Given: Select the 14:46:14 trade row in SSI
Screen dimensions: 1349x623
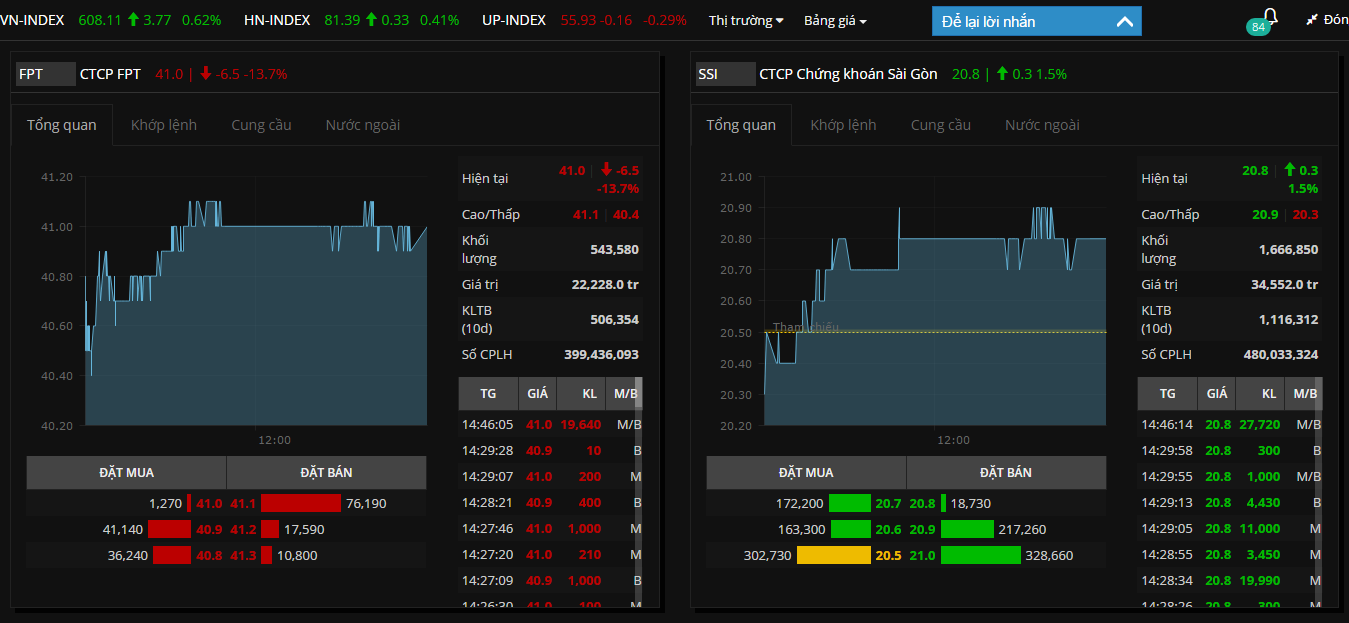Looking at the screenshot, I should click(x=1230, y=424).
